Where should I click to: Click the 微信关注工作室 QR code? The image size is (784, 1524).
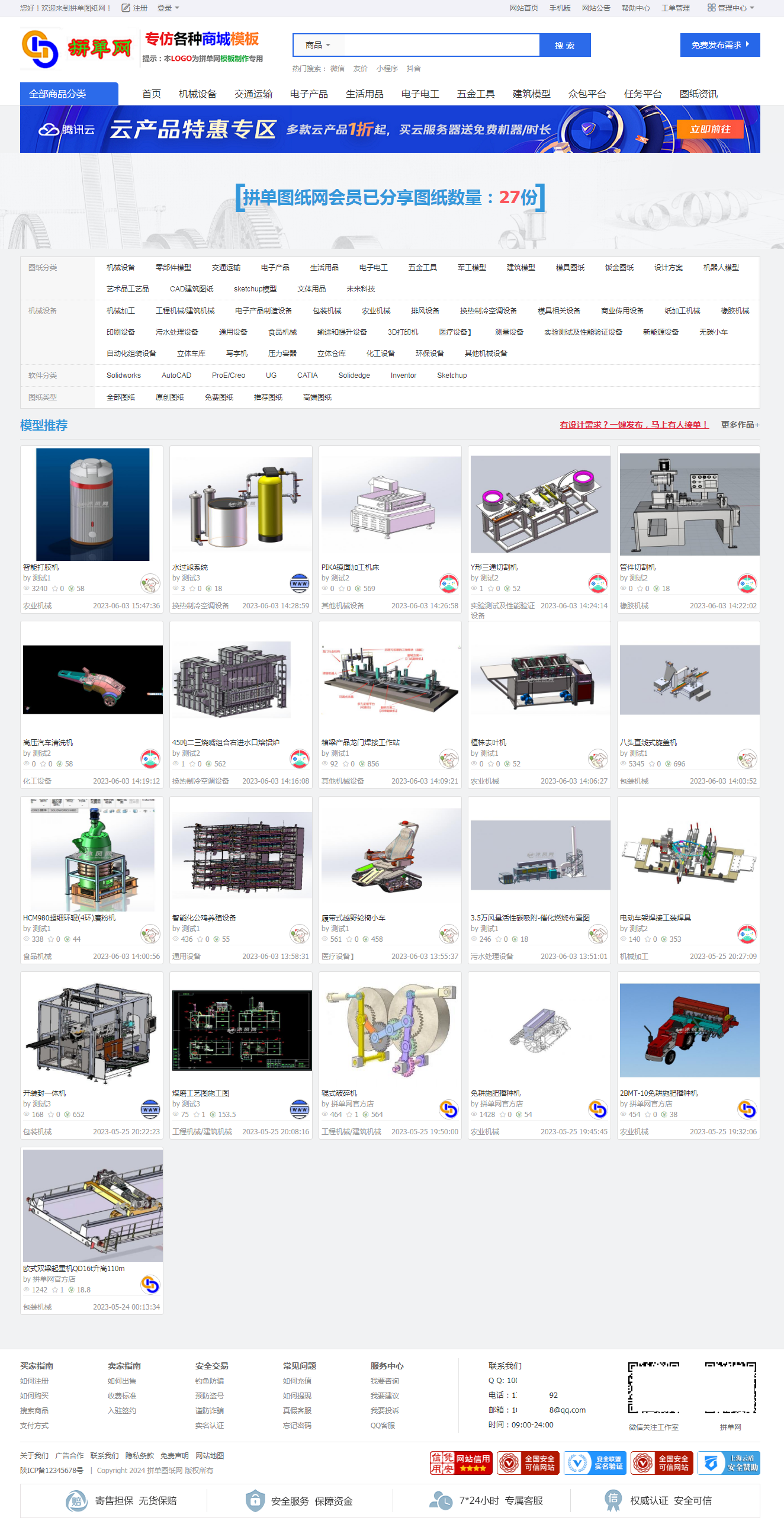[x=654, y=1387]
